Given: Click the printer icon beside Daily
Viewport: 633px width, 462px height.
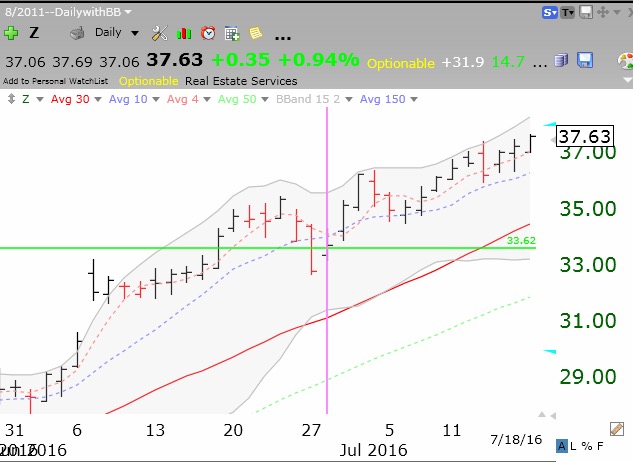Looking at the screenshot, I should [x=77, y=34].
